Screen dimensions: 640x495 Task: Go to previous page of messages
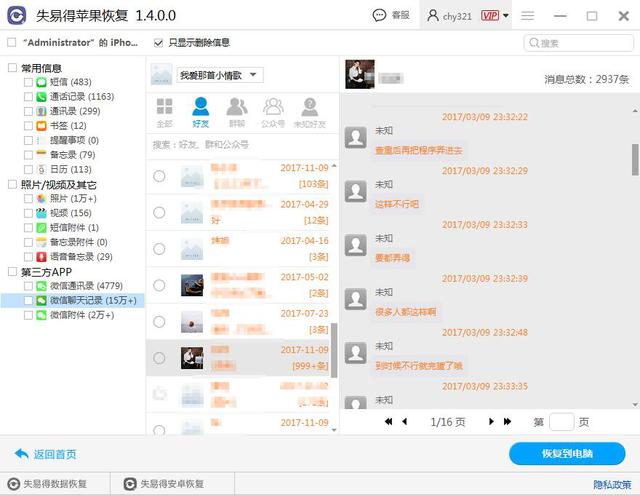[404, 422]
